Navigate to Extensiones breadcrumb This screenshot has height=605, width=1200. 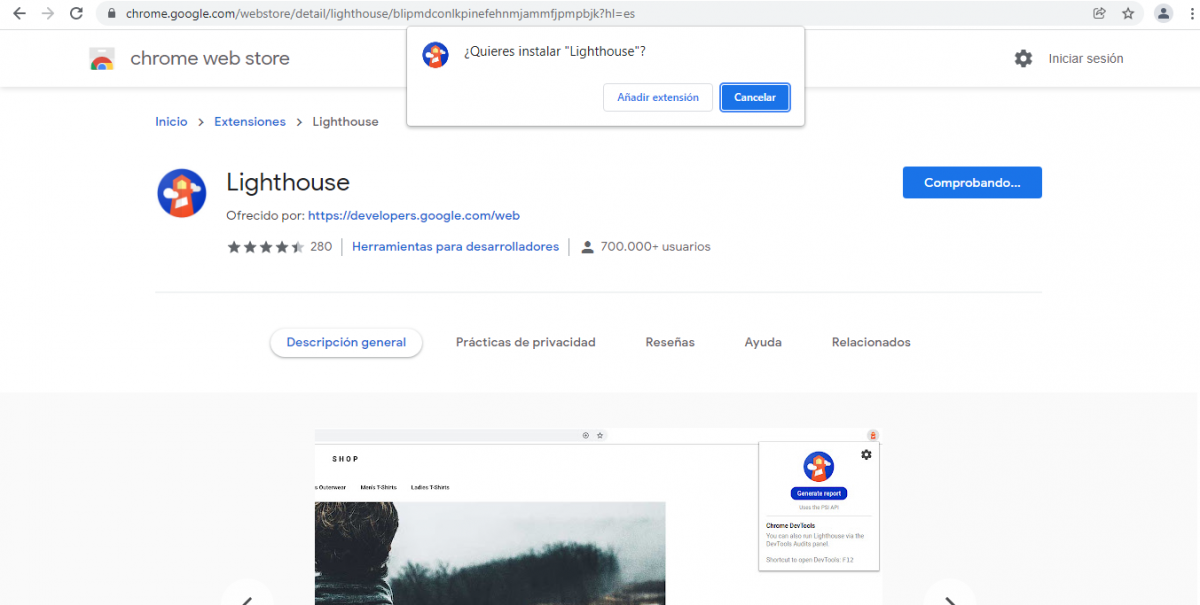tap(250, 122)
